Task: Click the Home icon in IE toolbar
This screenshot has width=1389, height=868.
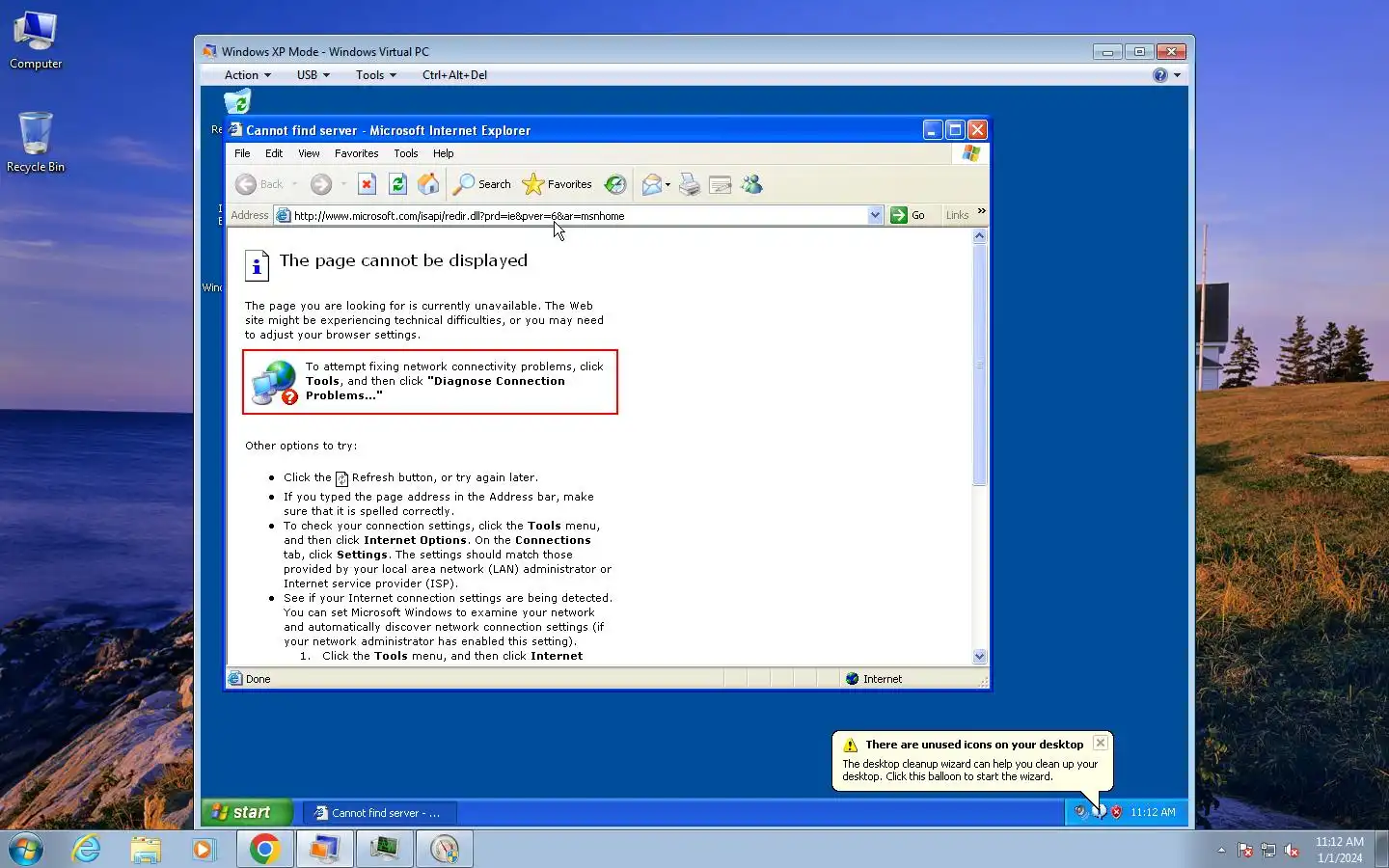Action: (428, 184)
